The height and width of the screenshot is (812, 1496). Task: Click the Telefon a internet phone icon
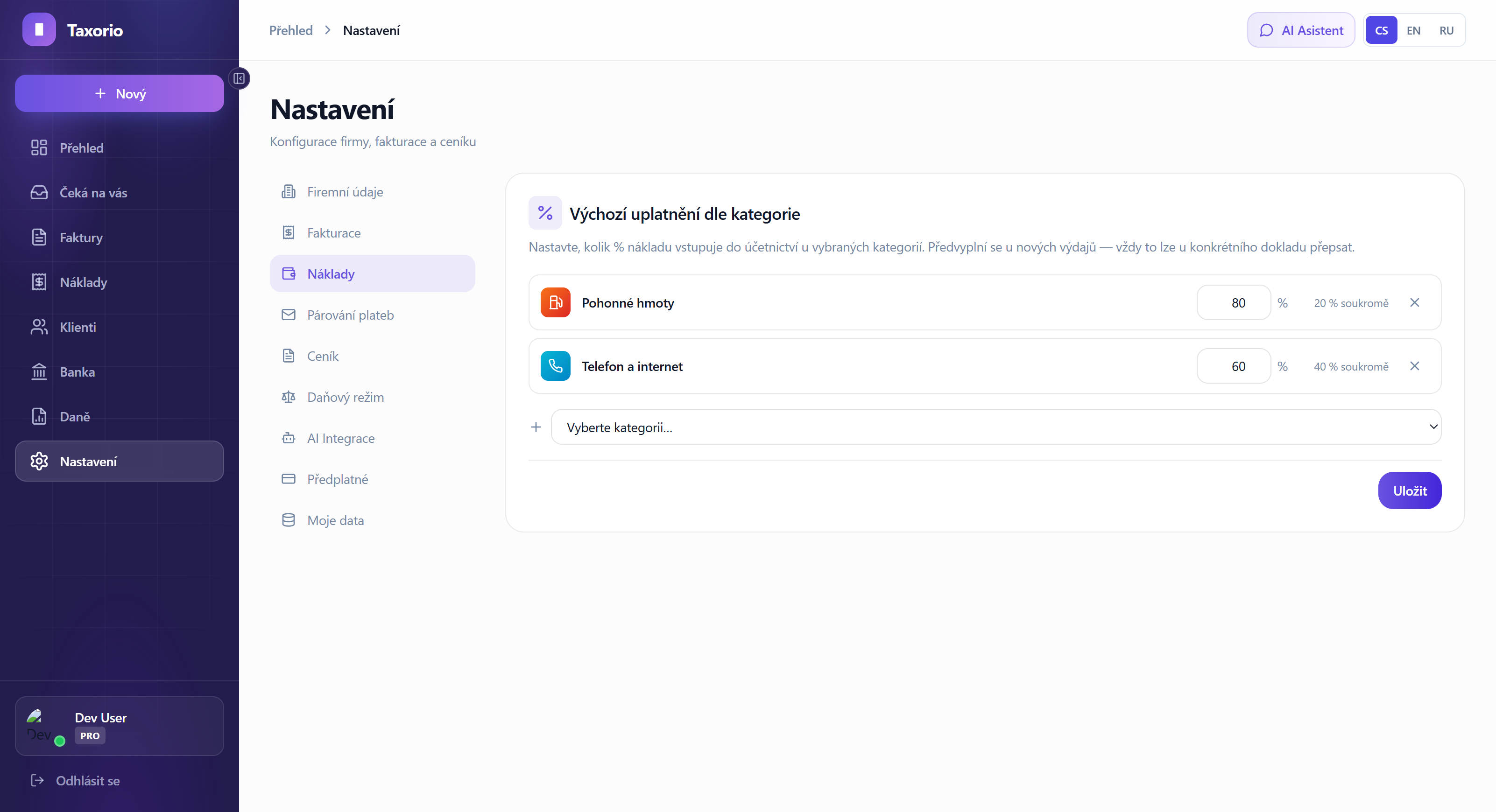pyautogui.click(x=555, y=366)
